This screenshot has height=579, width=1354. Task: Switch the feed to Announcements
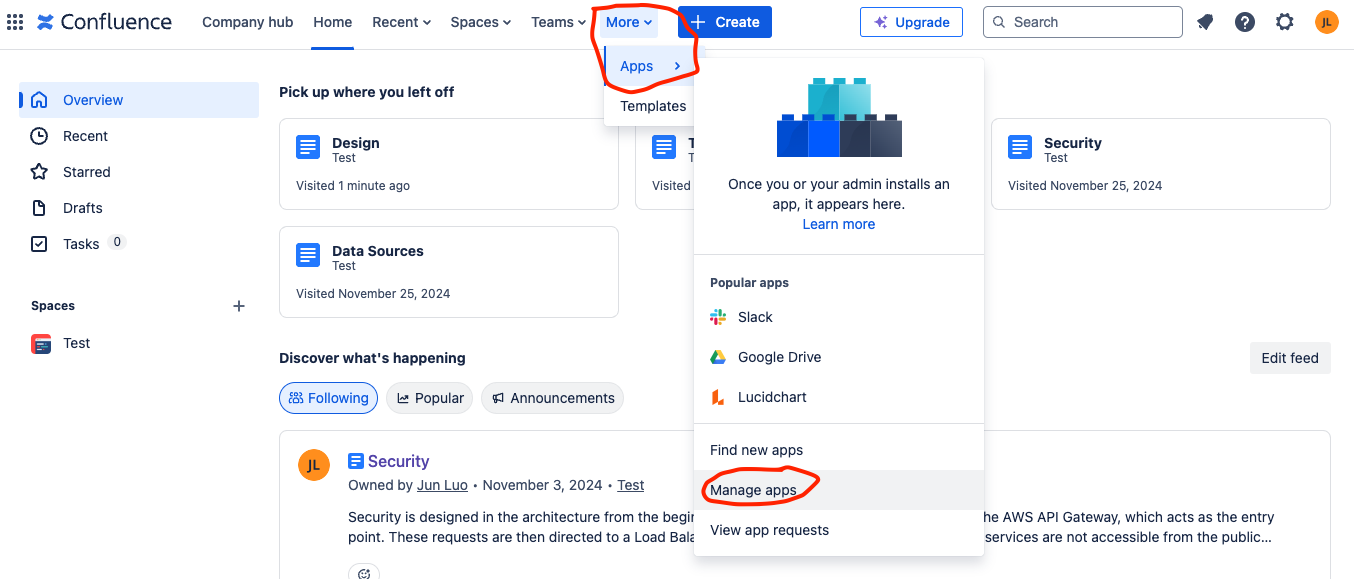tap(552, 398)
